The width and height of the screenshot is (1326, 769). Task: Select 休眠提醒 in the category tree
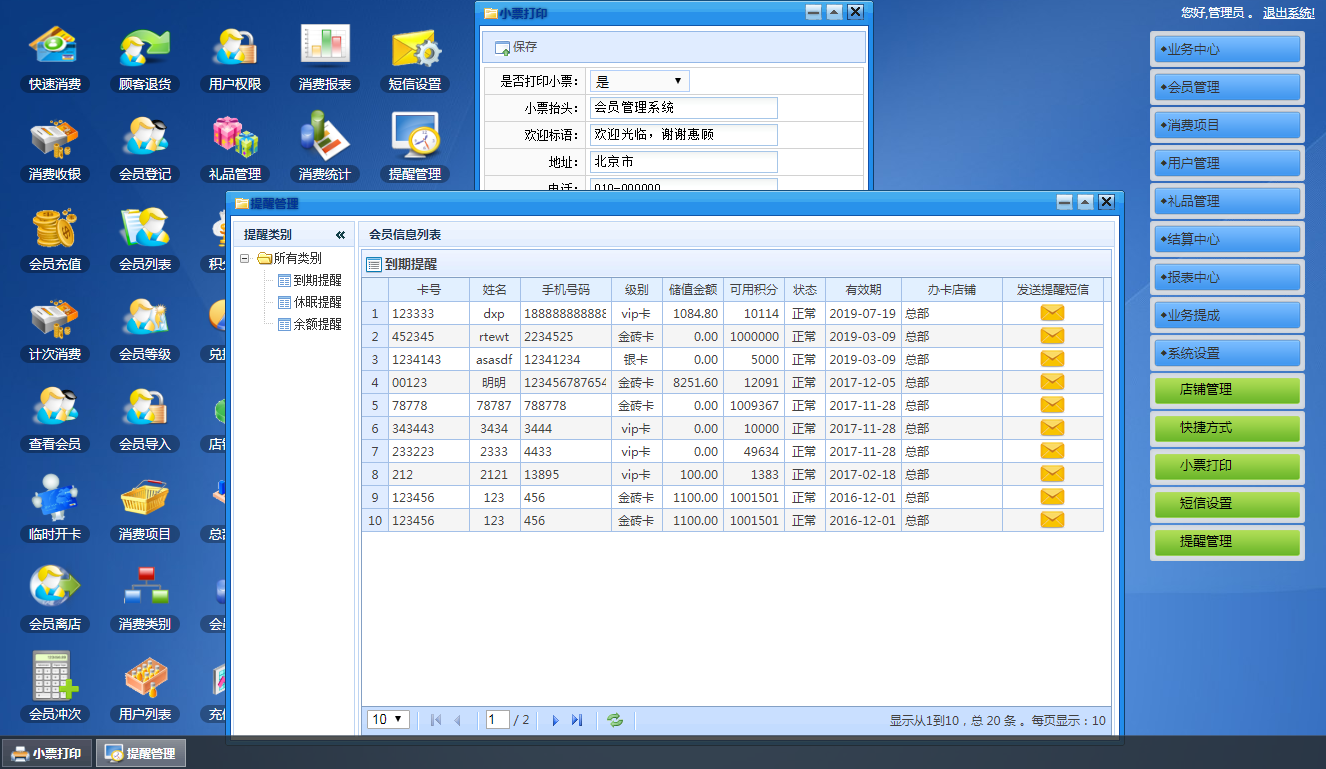click(x=316, y=302)
